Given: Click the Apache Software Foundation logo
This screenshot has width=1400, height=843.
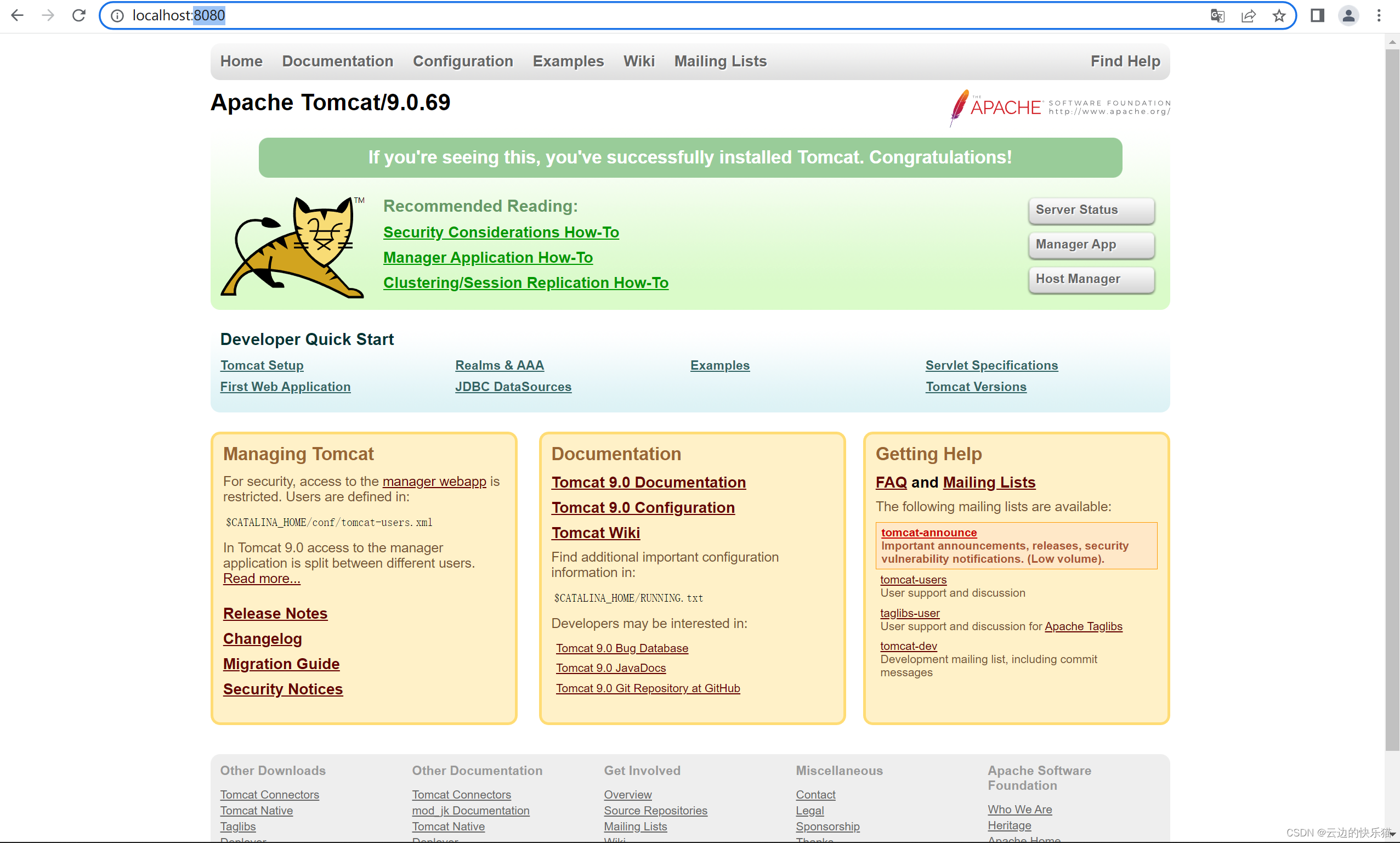Looking at the screenshot, I should (x=1059, y=107).
